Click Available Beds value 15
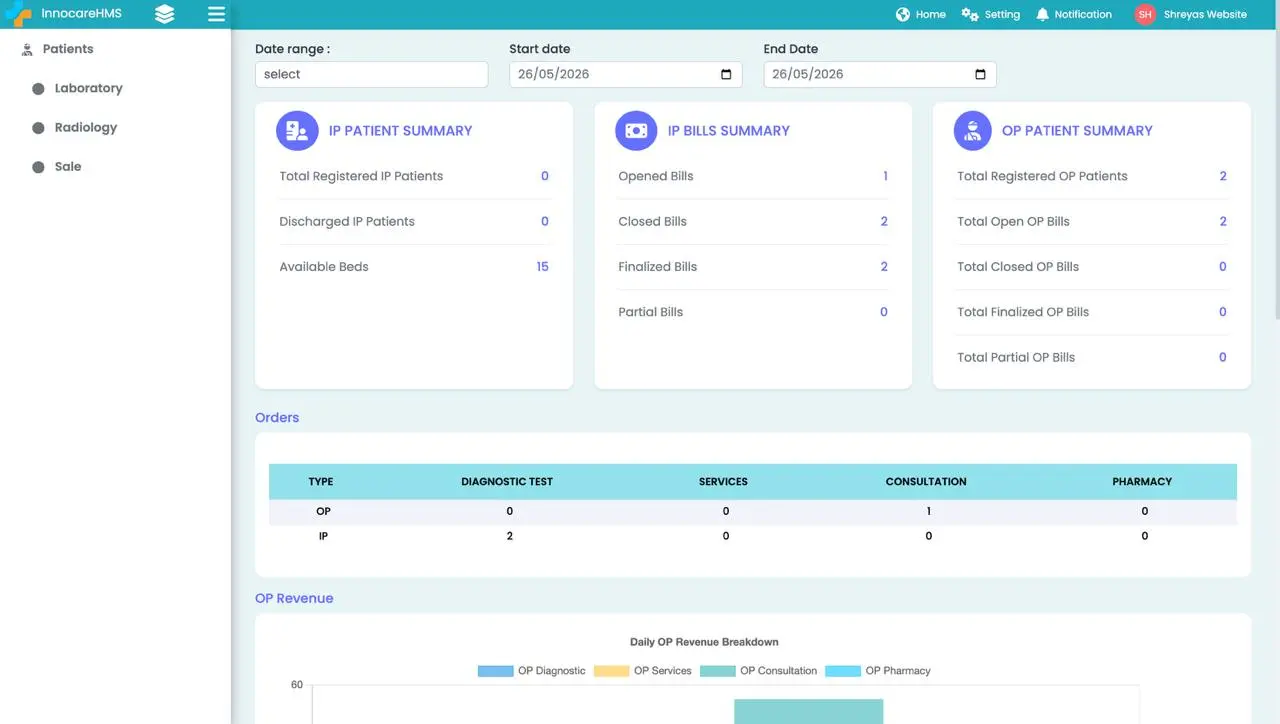 pos(542,267)
